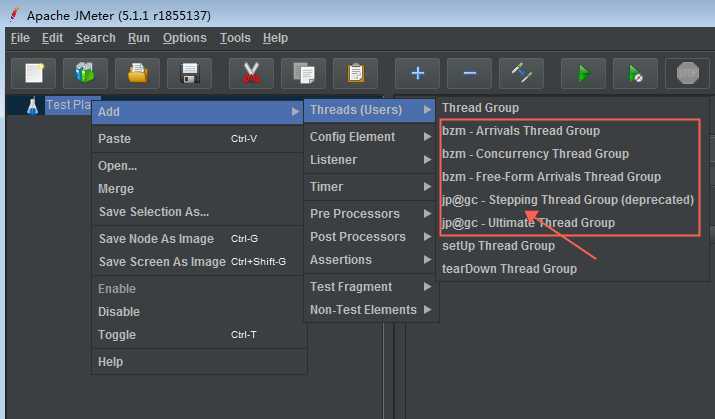Click Start no pauses icon
Viewport: 715px width, 419px height.
pos(635,73)
